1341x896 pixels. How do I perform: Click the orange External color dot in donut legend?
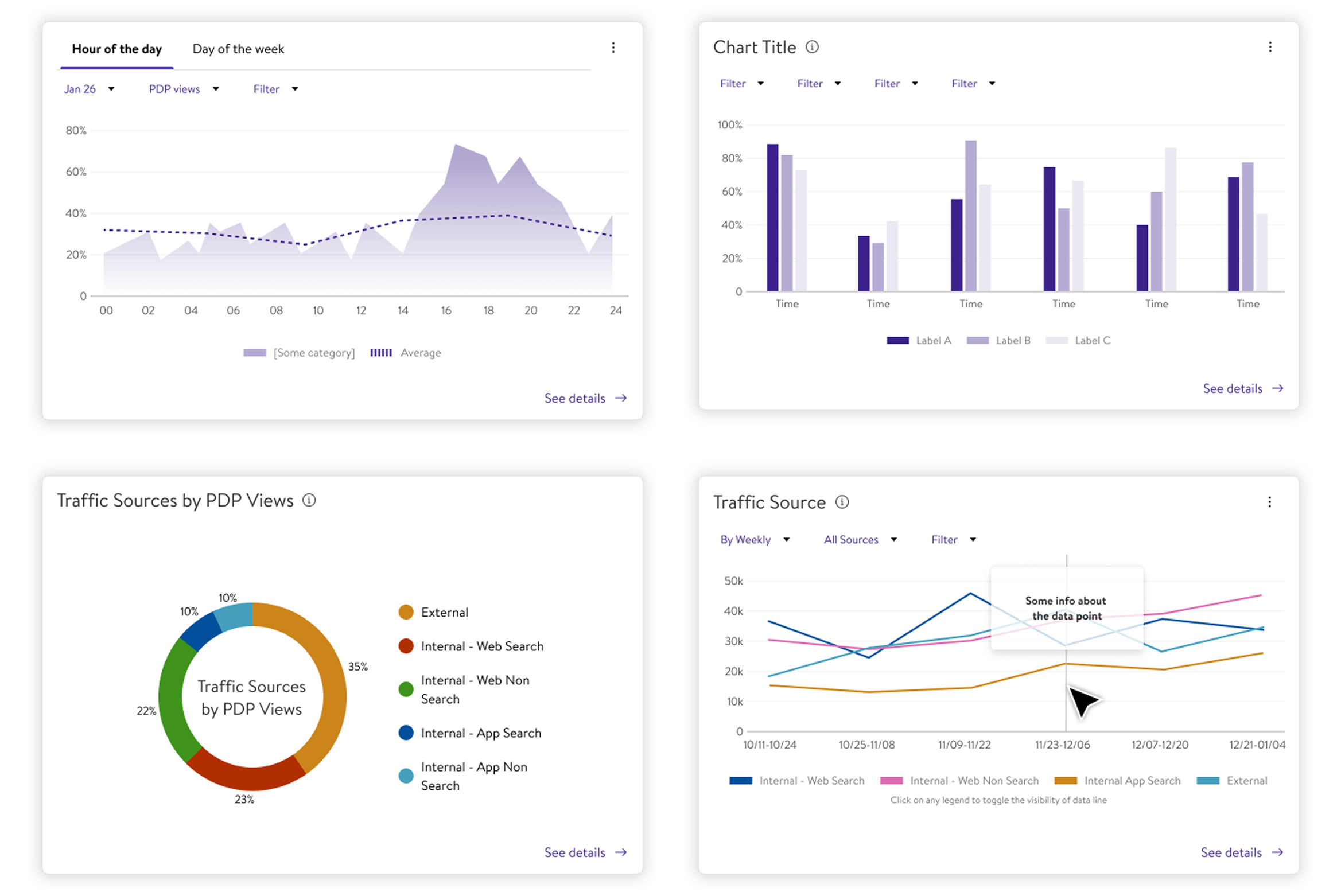pyautogui.click(x=406, y=612)
